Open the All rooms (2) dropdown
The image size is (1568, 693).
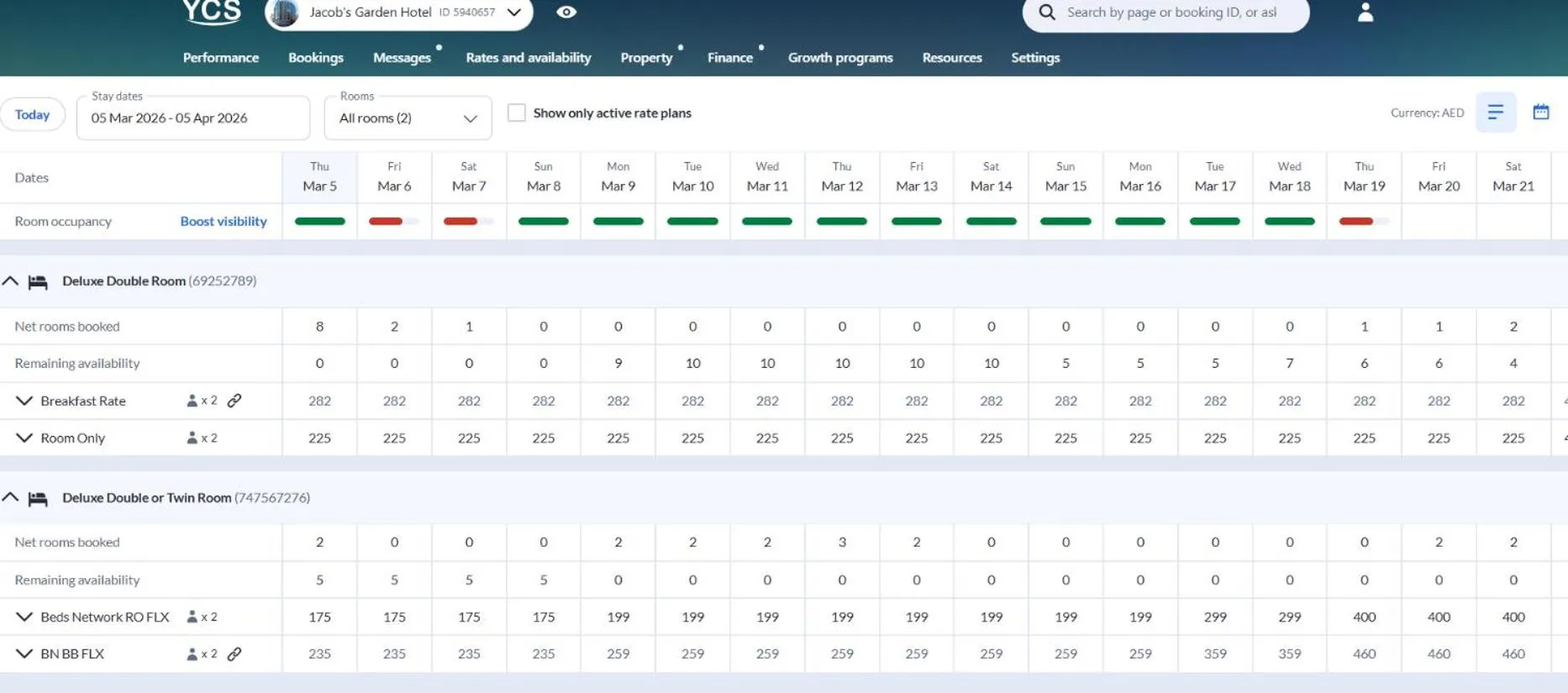pos(408,118)
